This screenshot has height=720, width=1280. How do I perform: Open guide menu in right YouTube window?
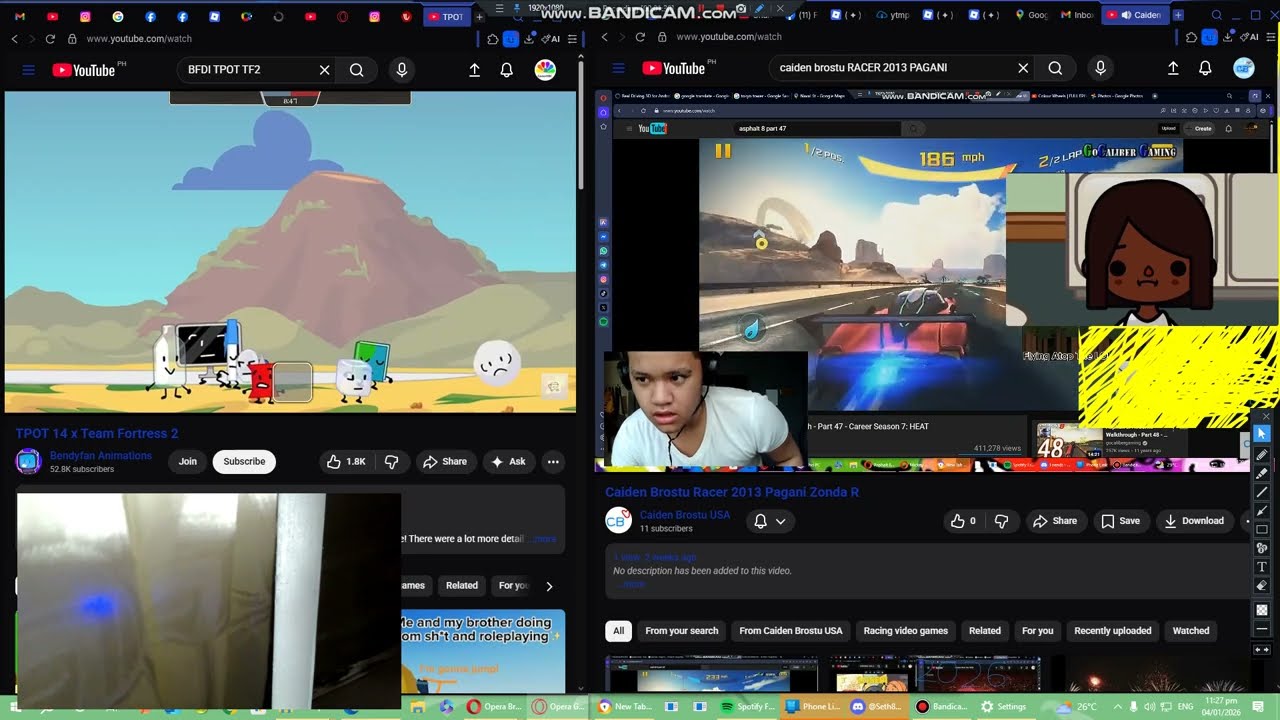(618, 68)
